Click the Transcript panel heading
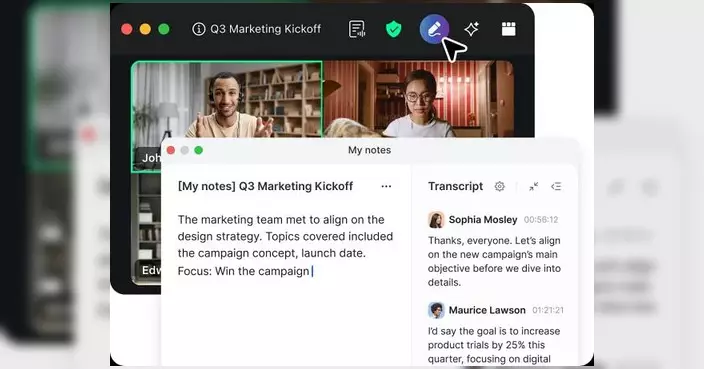Screen dimensions: 704x369 tap(455, 186)
